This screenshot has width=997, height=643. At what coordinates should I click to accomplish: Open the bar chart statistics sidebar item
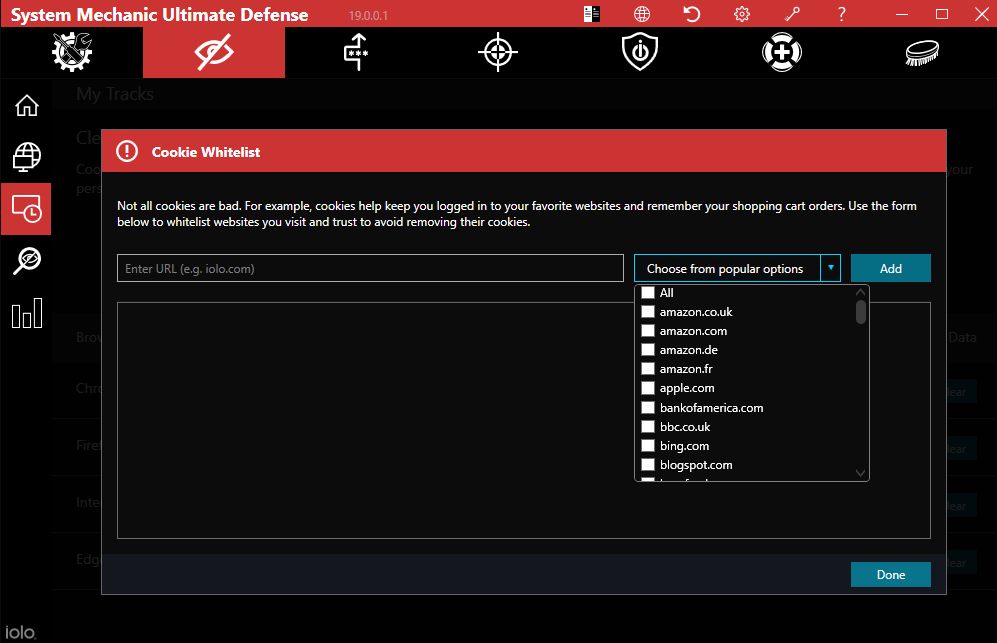pos(27,313)
